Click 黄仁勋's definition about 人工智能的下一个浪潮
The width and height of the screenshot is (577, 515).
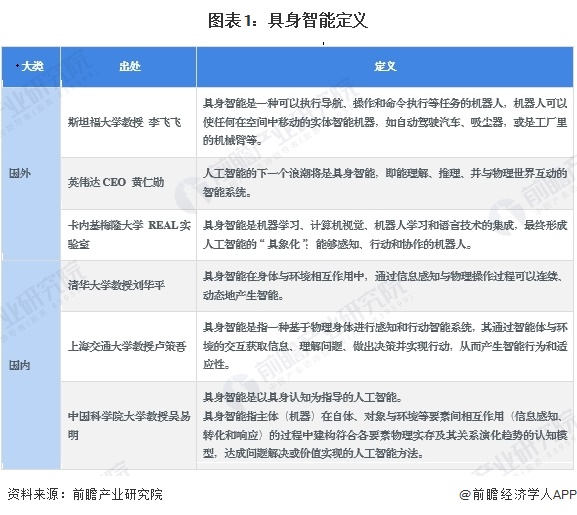coord(385,183)
